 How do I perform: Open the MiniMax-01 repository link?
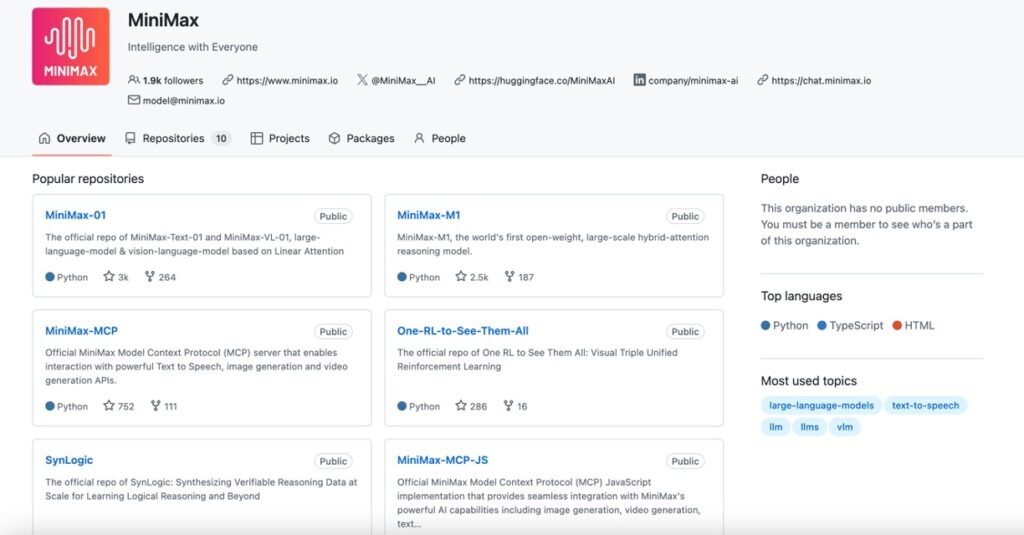pyautogui.click(x=75, y=215)
